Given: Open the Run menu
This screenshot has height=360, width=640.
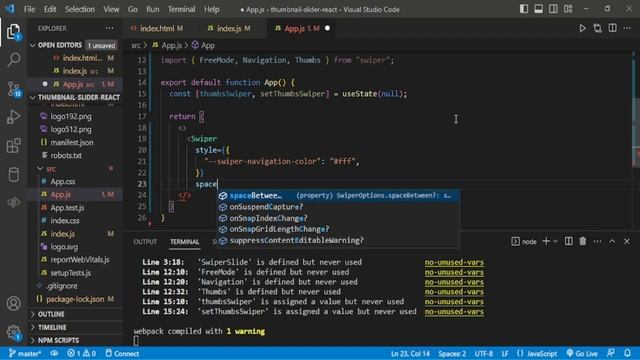Looking at the screenshot, I should (152, 9).
